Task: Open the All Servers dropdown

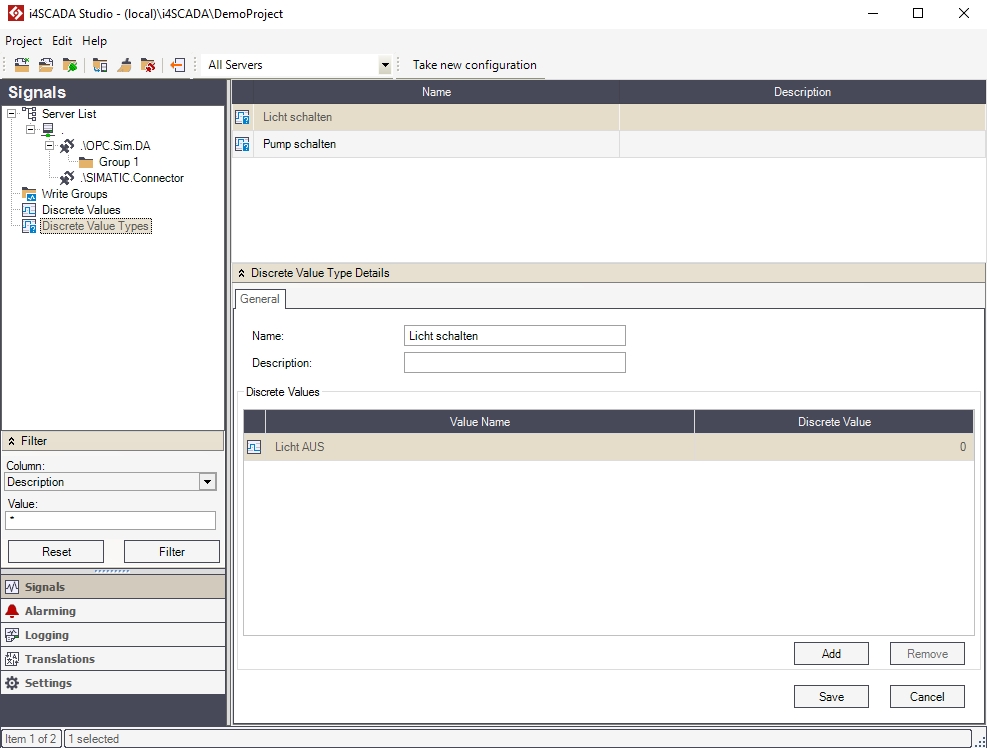Action: coord(385,65)
